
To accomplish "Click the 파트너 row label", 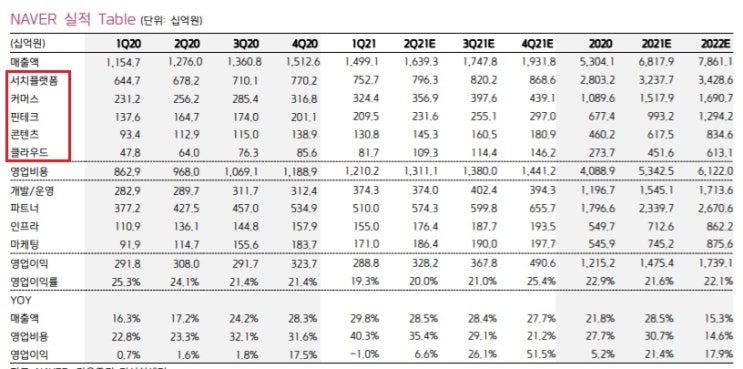I will [25, 208].
